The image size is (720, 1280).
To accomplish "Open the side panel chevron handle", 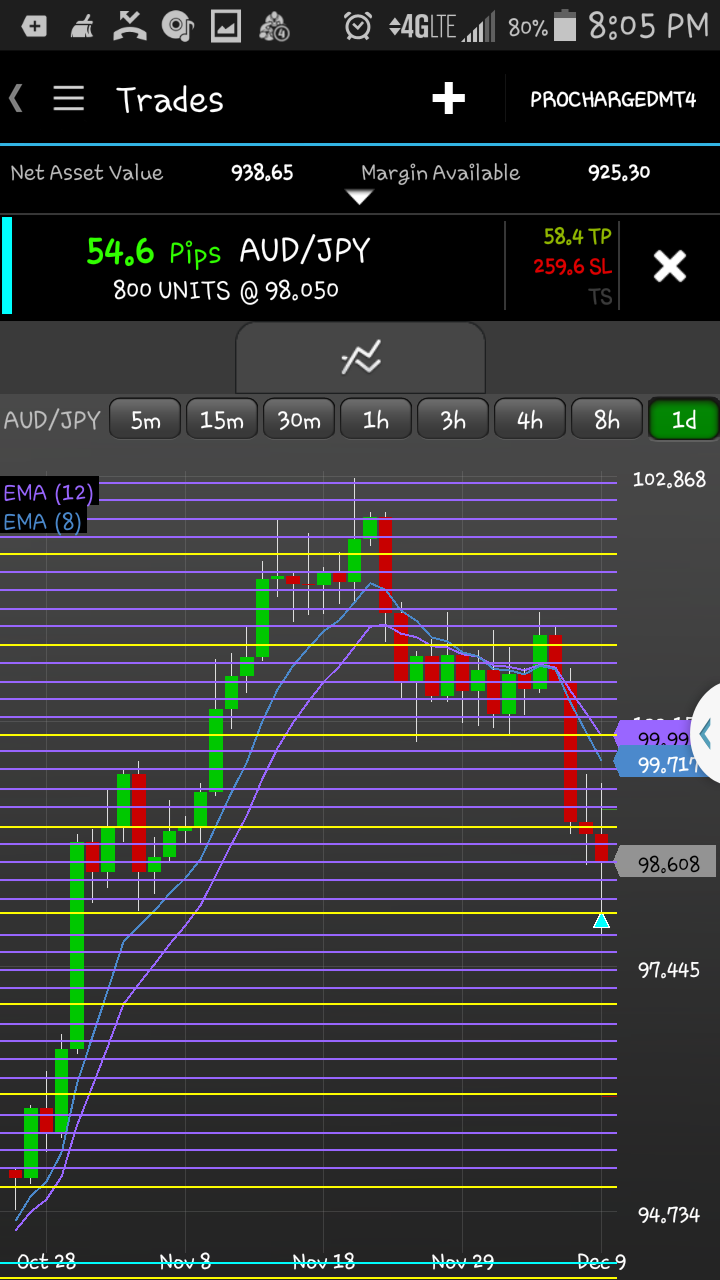I will pyautogui.click(x=706, y=734).
